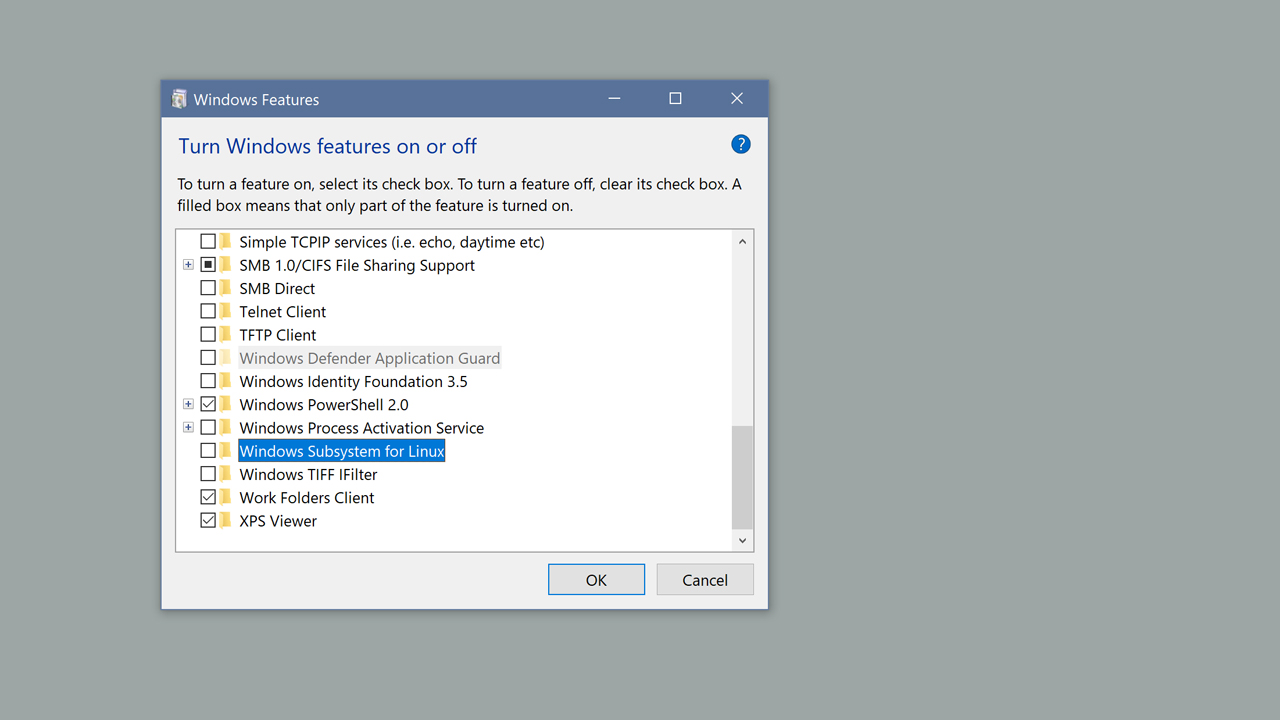Image resolution: width=1280 pixels, height=720 pixels.
Task: Uncheck XPS Viewer
Action: click(x=208, y=520)
